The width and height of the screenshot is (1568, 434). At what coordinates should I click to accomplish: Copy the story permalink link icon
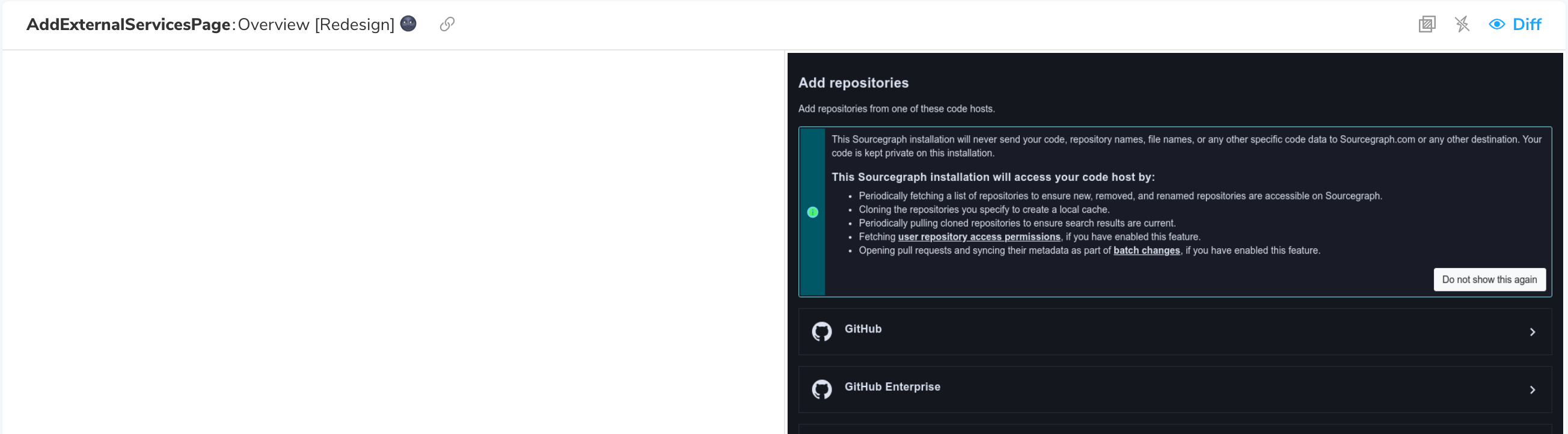point(447,23)
